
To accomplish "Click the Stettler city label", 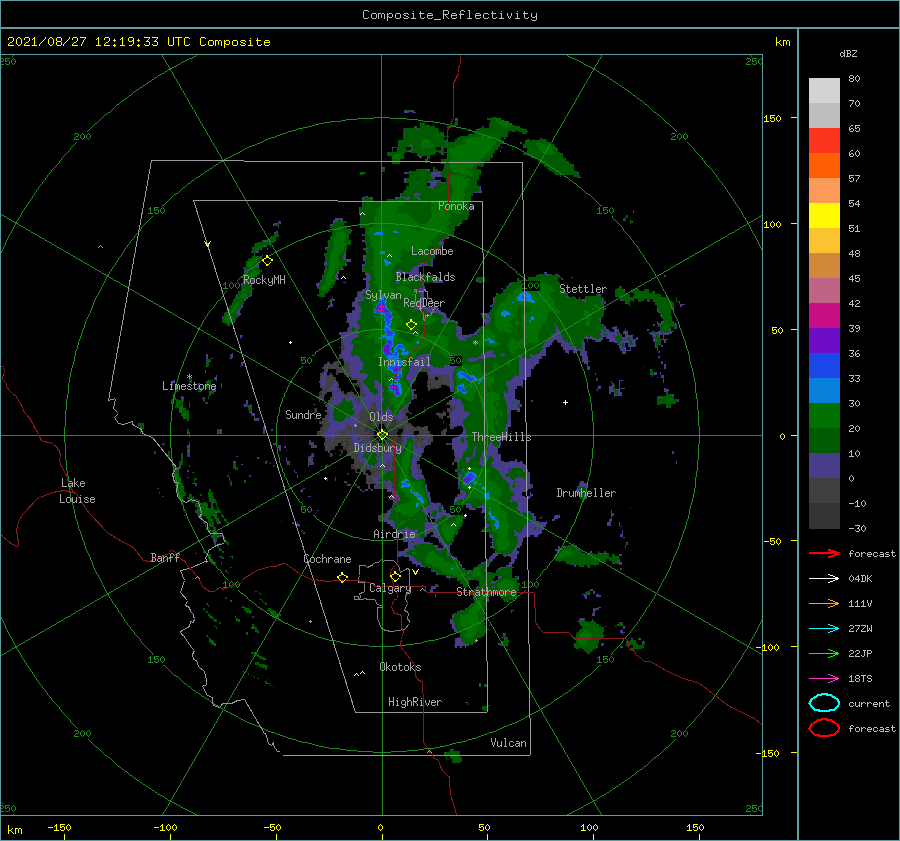I will point(583,289).
